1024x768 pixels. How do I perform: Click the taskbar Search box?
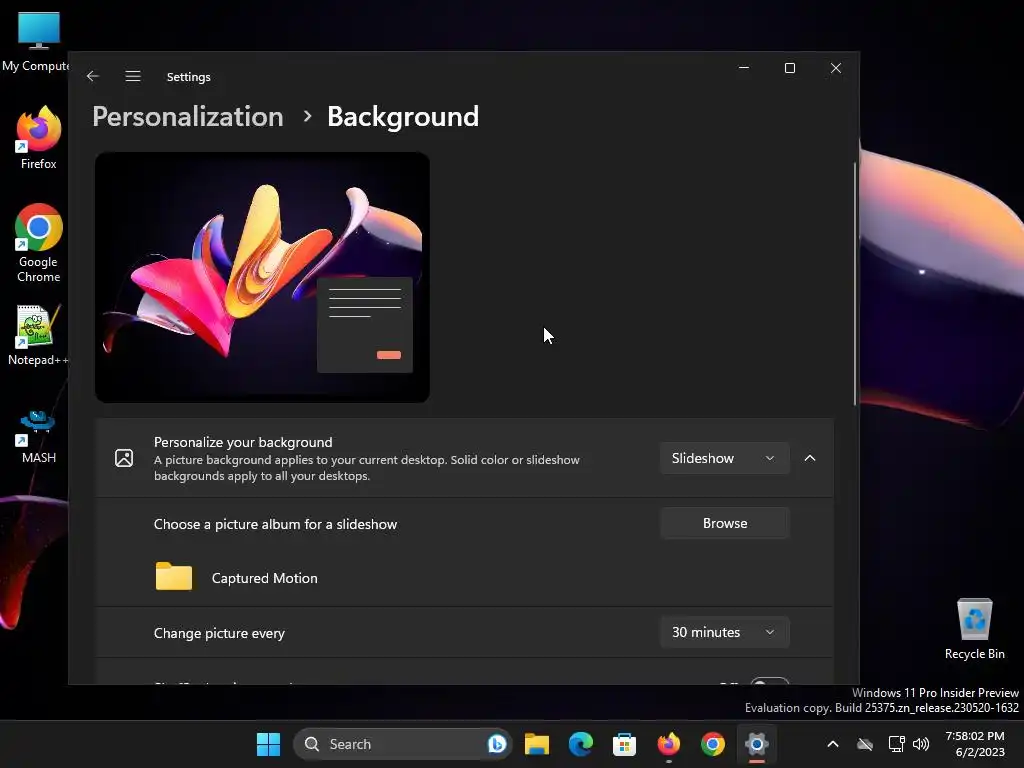[x=403, y=744]
